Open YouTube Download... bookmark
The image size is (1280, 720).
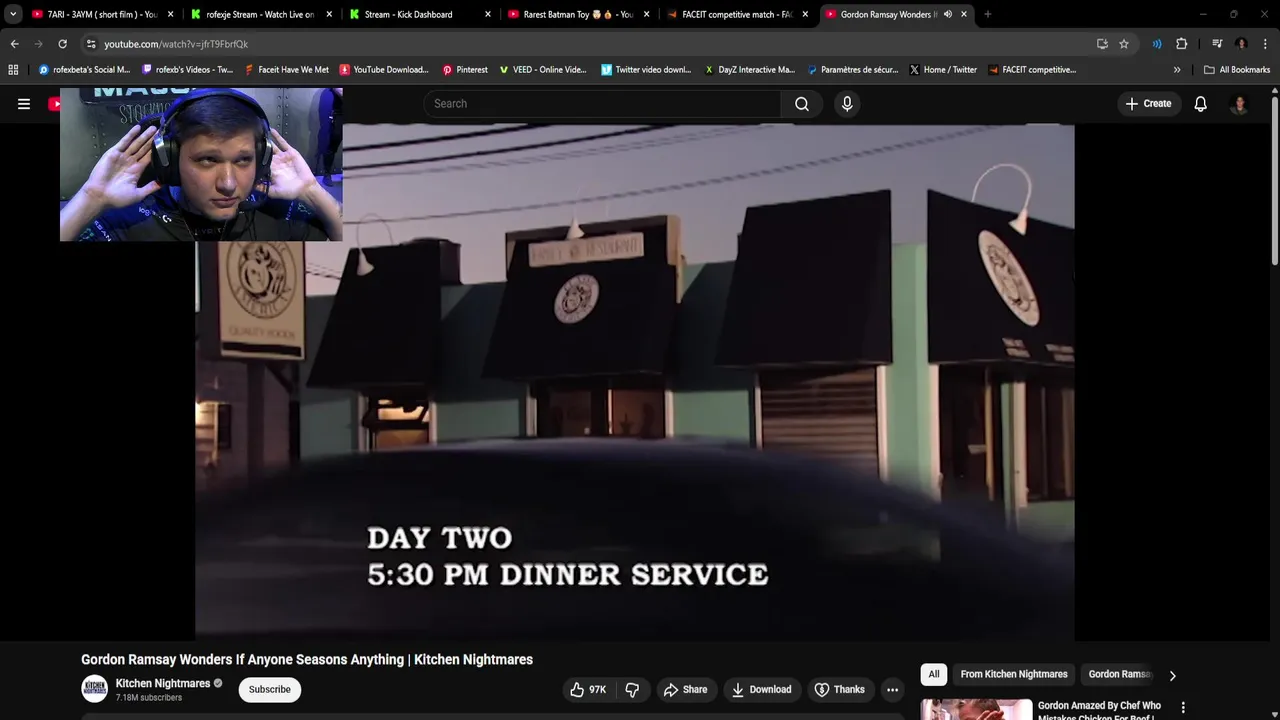(384, 70)
